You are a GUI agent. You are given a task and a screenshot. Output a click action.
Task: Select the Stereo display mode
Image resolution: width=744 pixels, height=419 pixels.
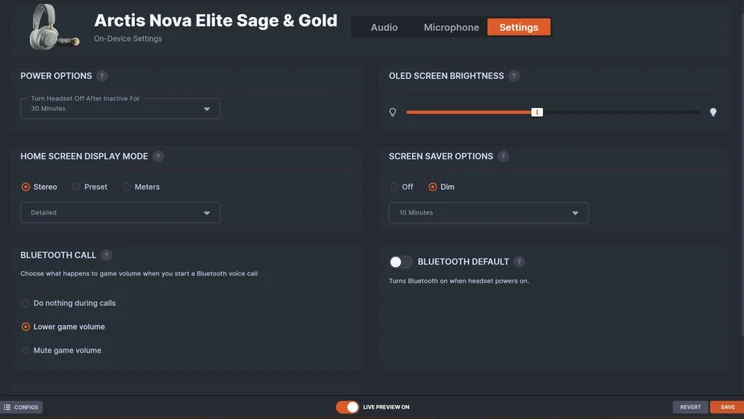tap(39, 187)
